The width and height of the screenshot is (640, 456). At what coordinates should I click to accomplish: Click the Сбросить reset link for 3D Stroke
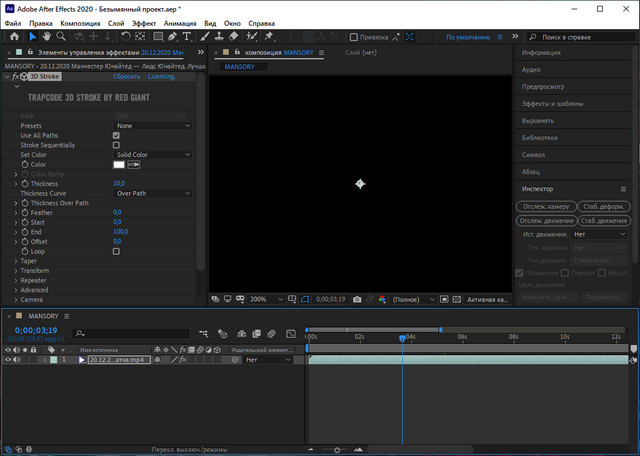pos(126,76)
